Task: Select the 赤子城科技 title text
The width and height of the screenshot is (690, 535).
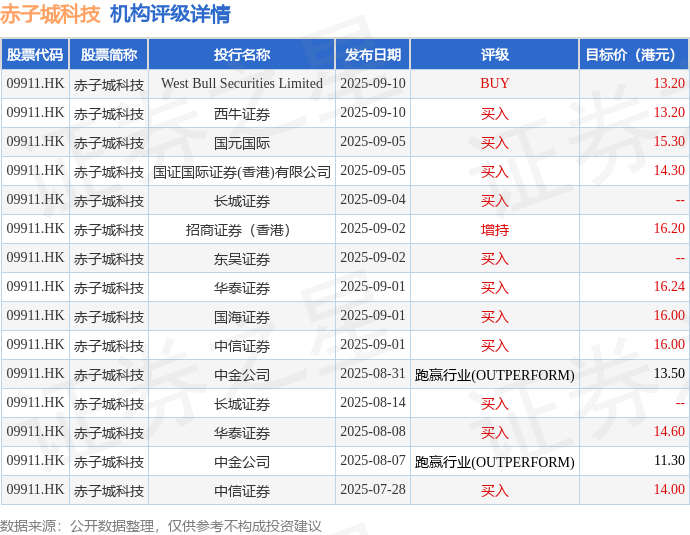Action: click(50, 14)
